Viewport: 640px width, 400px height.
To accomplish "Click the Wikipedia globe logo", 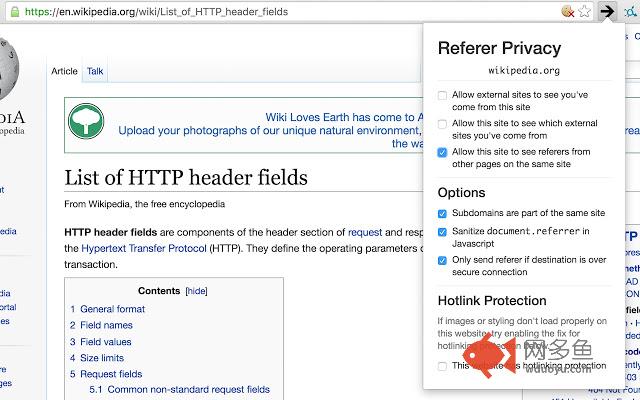I will coord(8,70).
